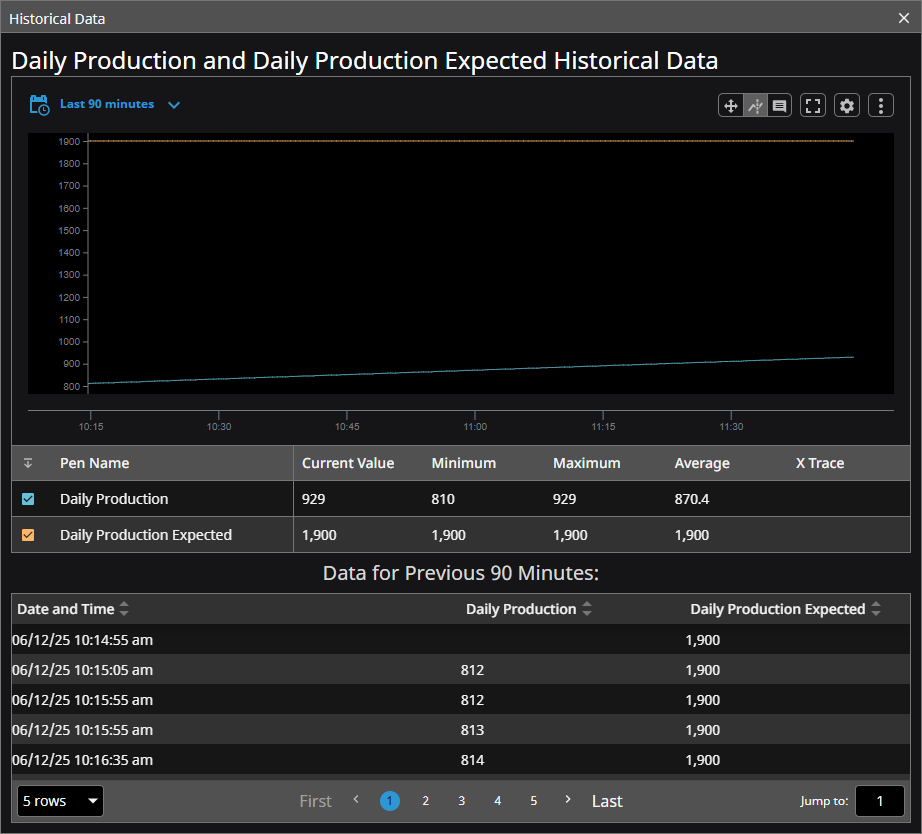Toggle full screen chart view
The width and height of the screenshot is (922, 834).
pos(813,105)
